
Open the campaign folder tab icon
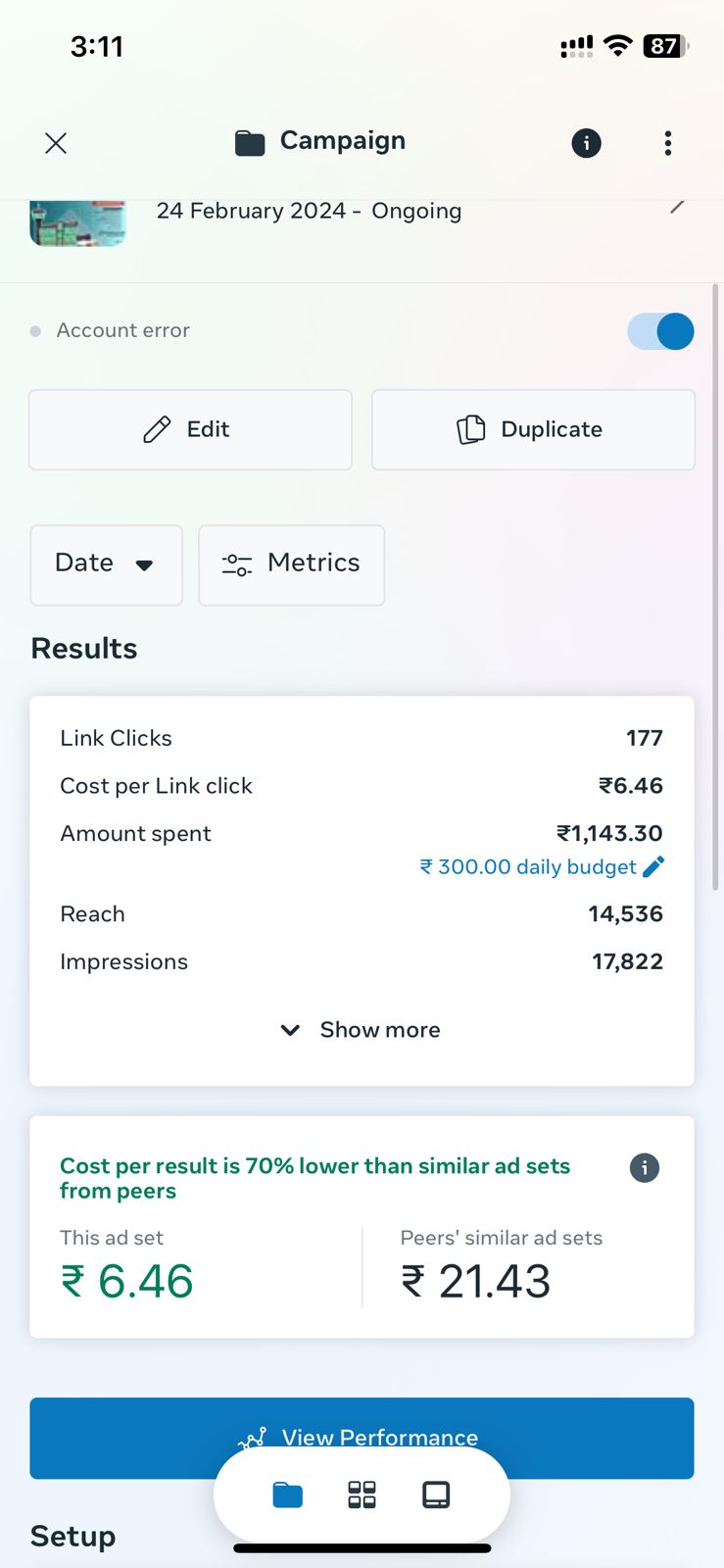coord(288,1494)
